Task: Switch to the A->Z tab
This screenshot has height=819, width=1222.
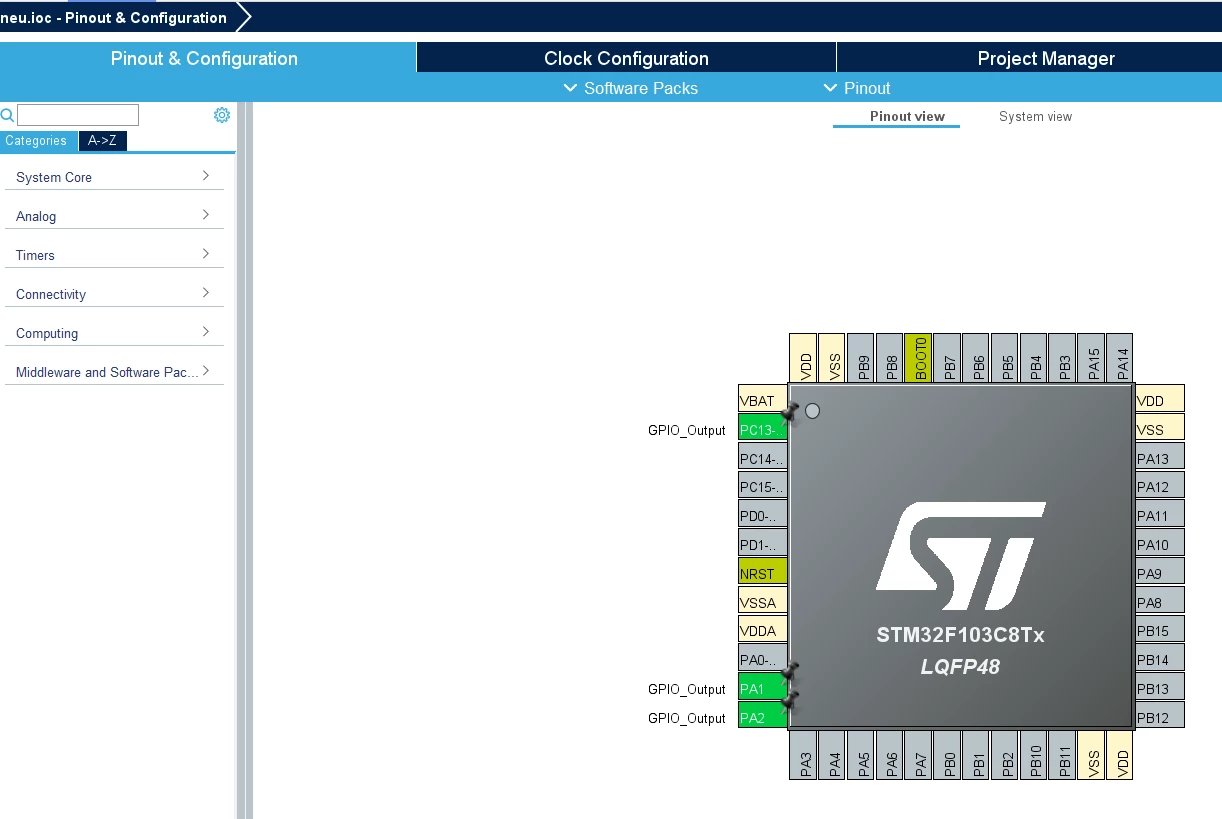Action: pos(102,141)
